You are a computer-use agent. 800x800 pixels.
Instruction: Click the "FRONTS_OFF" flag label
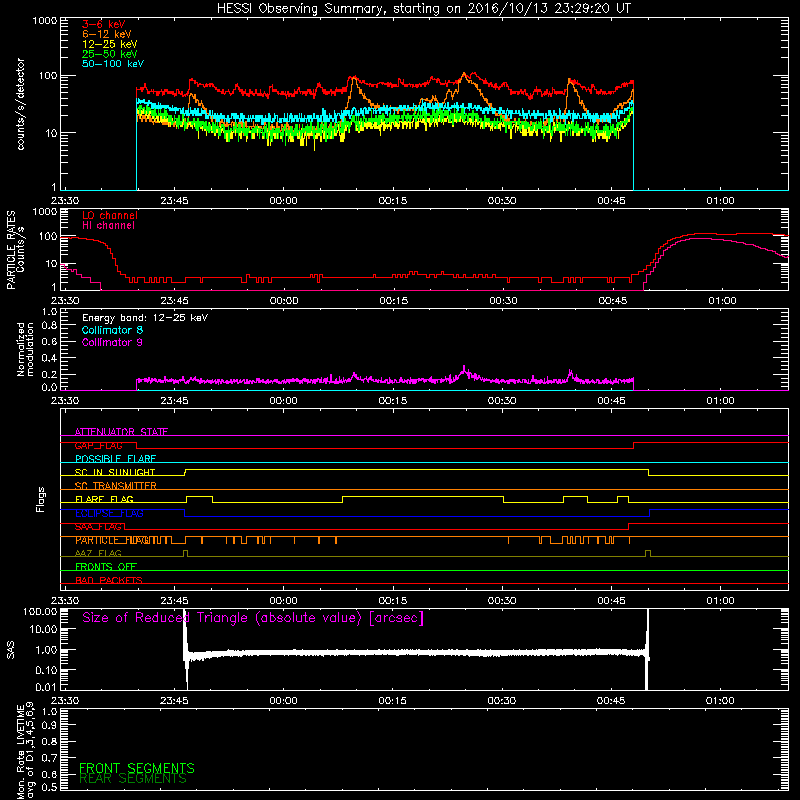(x=106, y=566)
